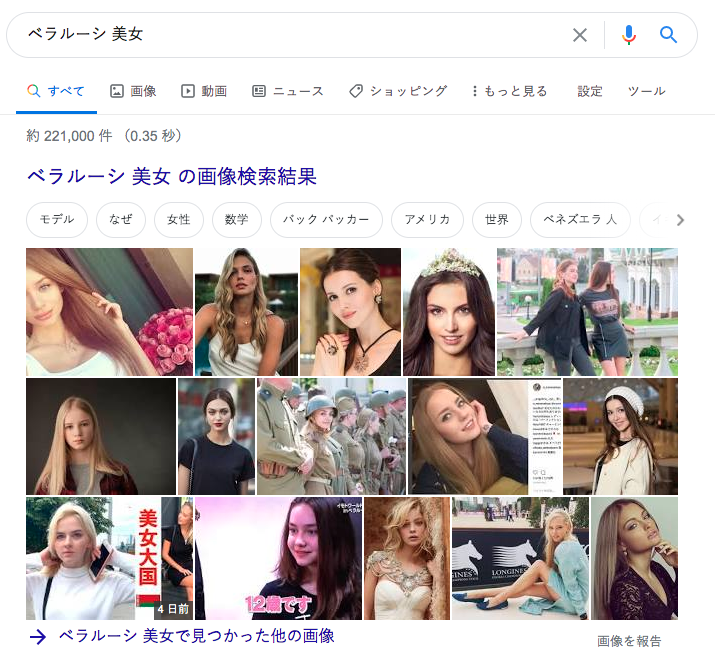The image size is (715, 659).
Task: Click the アメリカ filter chip
Action: pyautogui.click(x=427, y=220)
